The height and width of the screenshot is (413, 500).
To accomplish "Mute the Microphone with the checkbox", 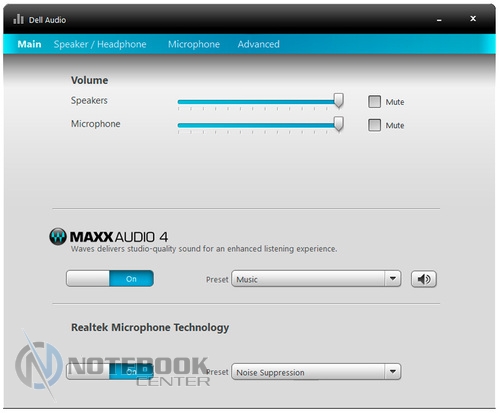I will (x=374, y=125).
